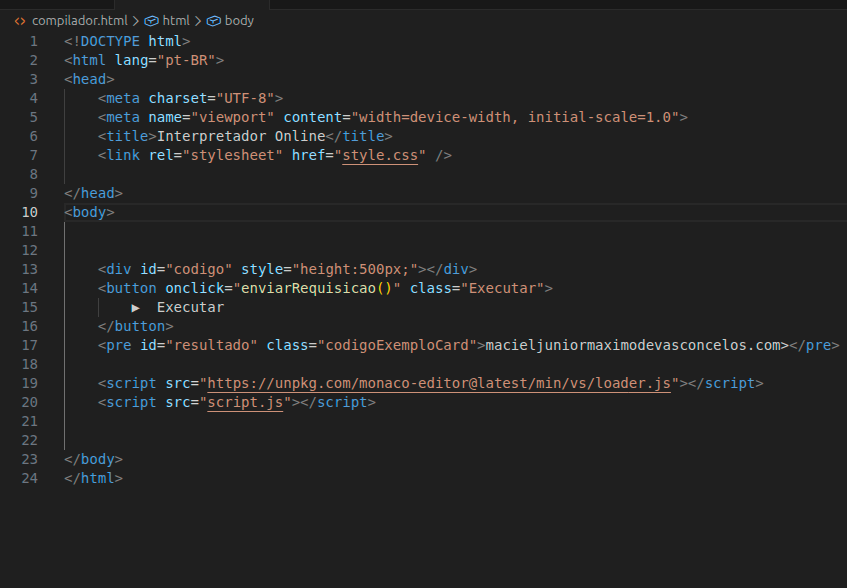Click the id="codigo" attribute

coord(186,269)
